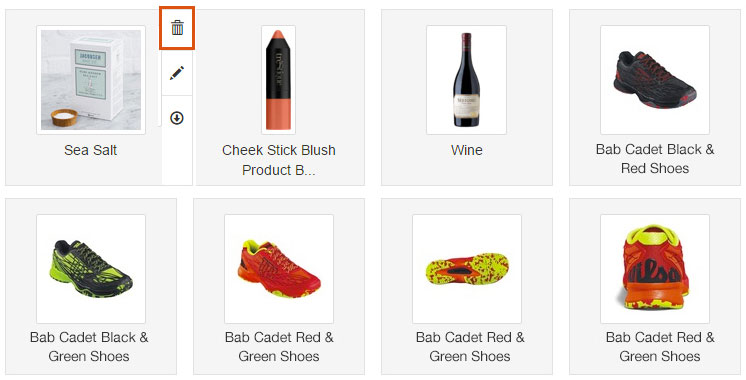
Task: Click Bab Cadet Black & Green Shoes label
Action: pos(89,347)
